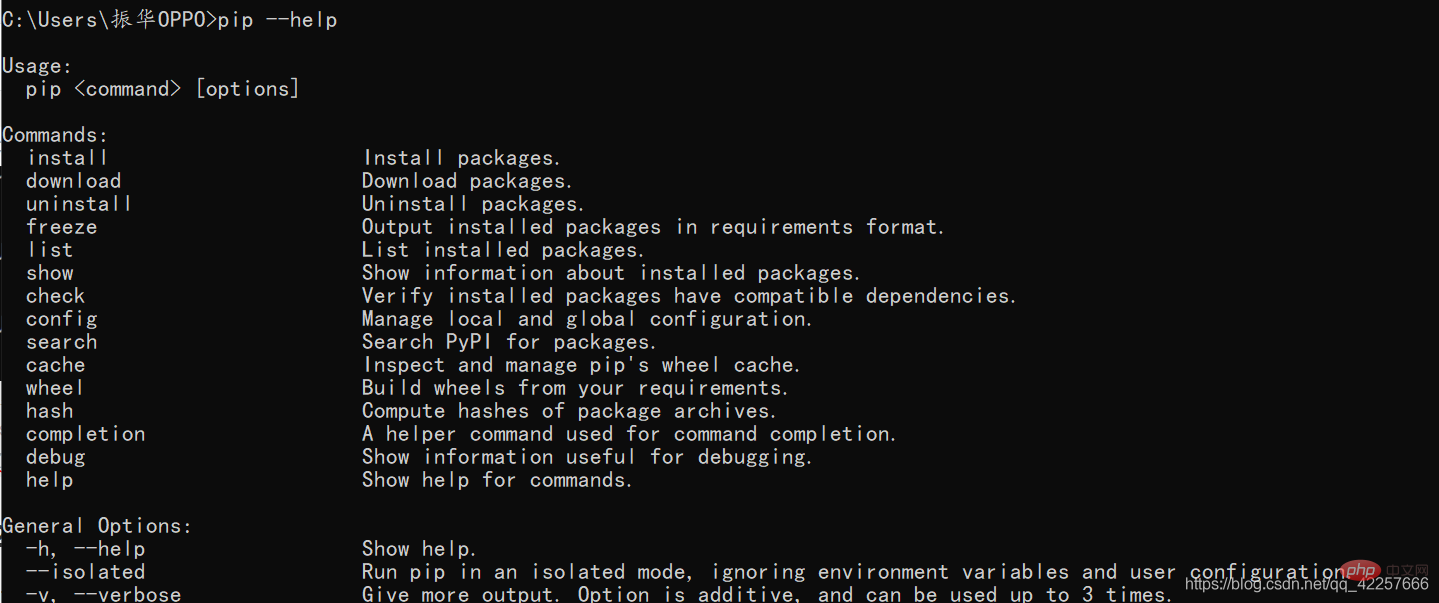Select the 'completion' command name
Screen dimensions: 1439x603
(85, 434)
